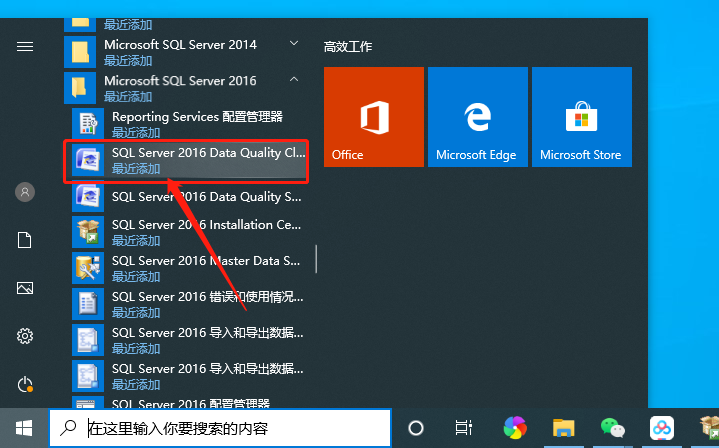This screenshot has width=719, height=448.
Task: Click Data Quality Client app icon
Action: (88, 160)
